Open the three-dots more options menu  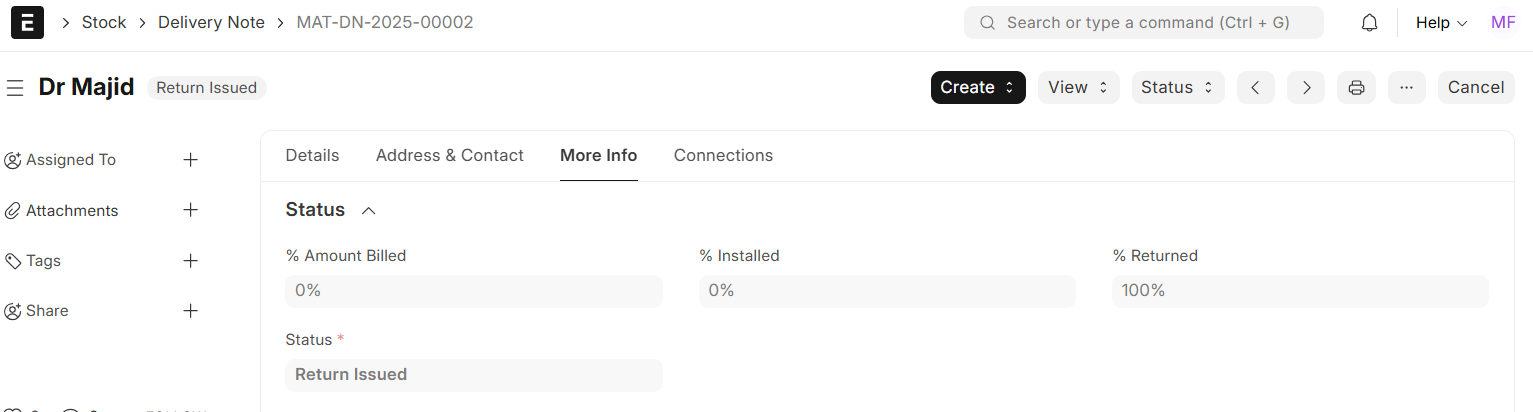point(1406,88)
